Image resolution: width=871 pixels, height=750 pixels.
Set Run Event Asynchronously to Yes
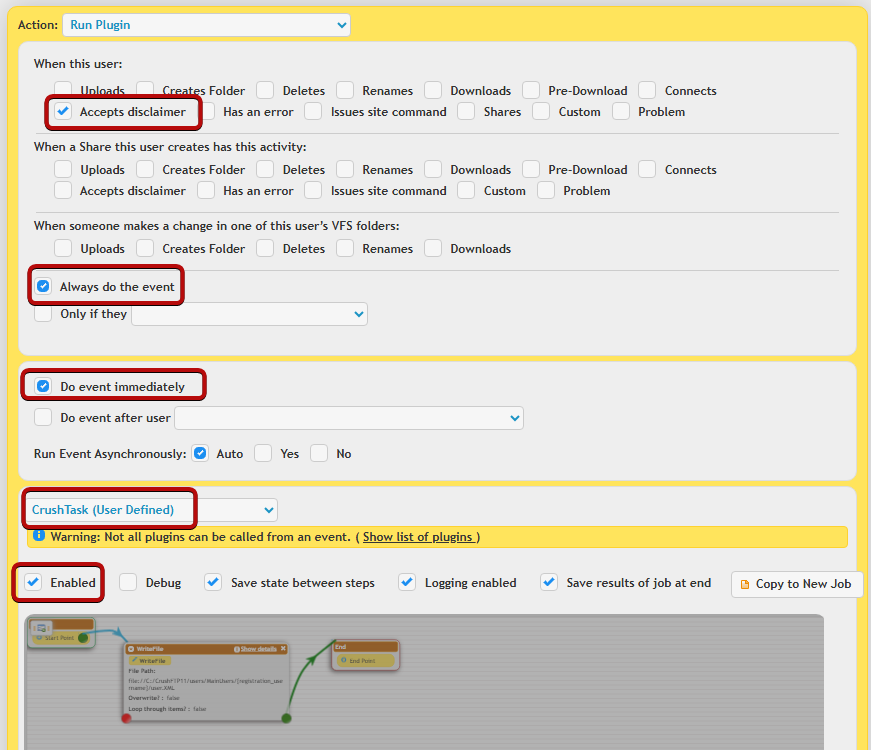(263, 454)
